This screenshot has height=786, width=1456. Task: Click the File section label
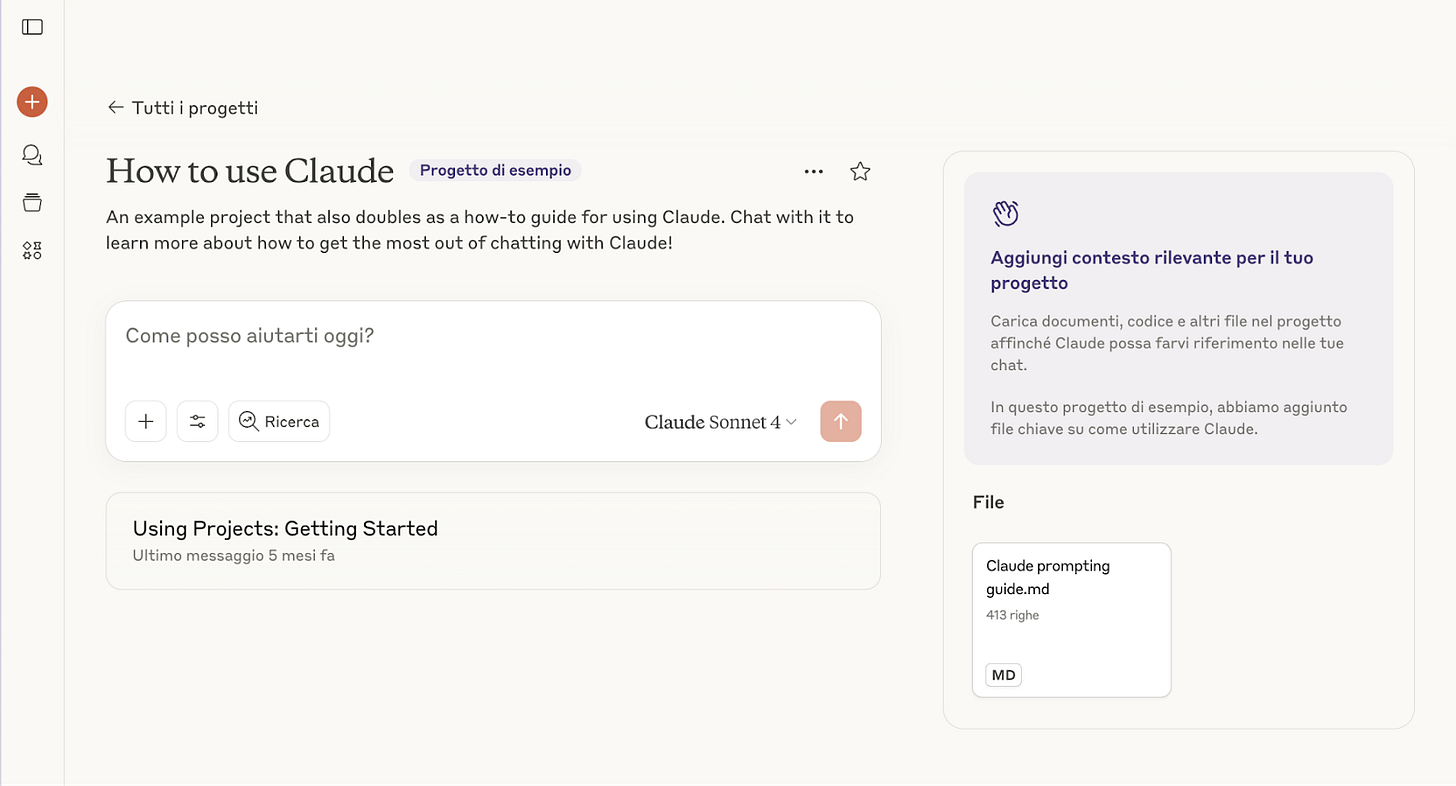(x=988, y=502)
